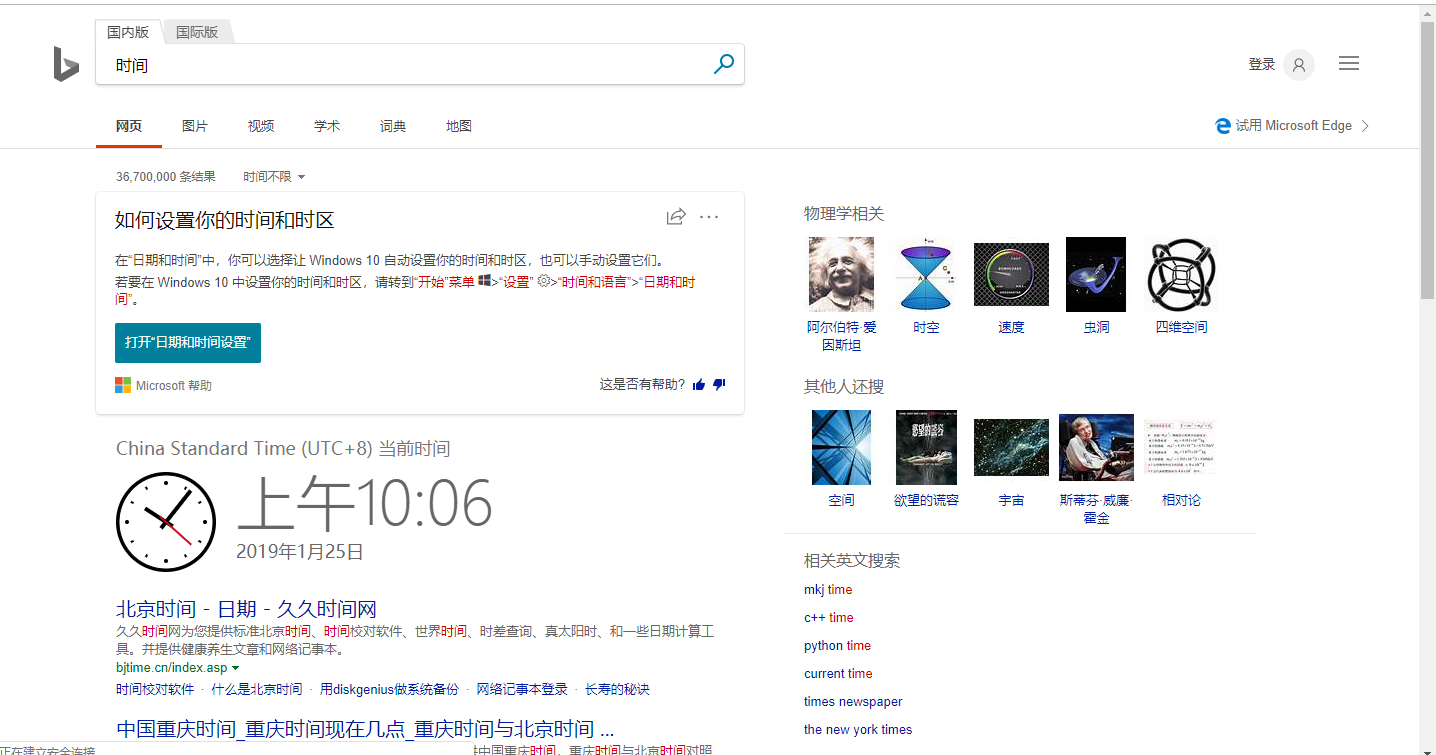This screenshot has height=755, width=1436.
Task: Expand the bjtime.cn/index.asp dropdown arrow
Action: click(x=235, y=668)
